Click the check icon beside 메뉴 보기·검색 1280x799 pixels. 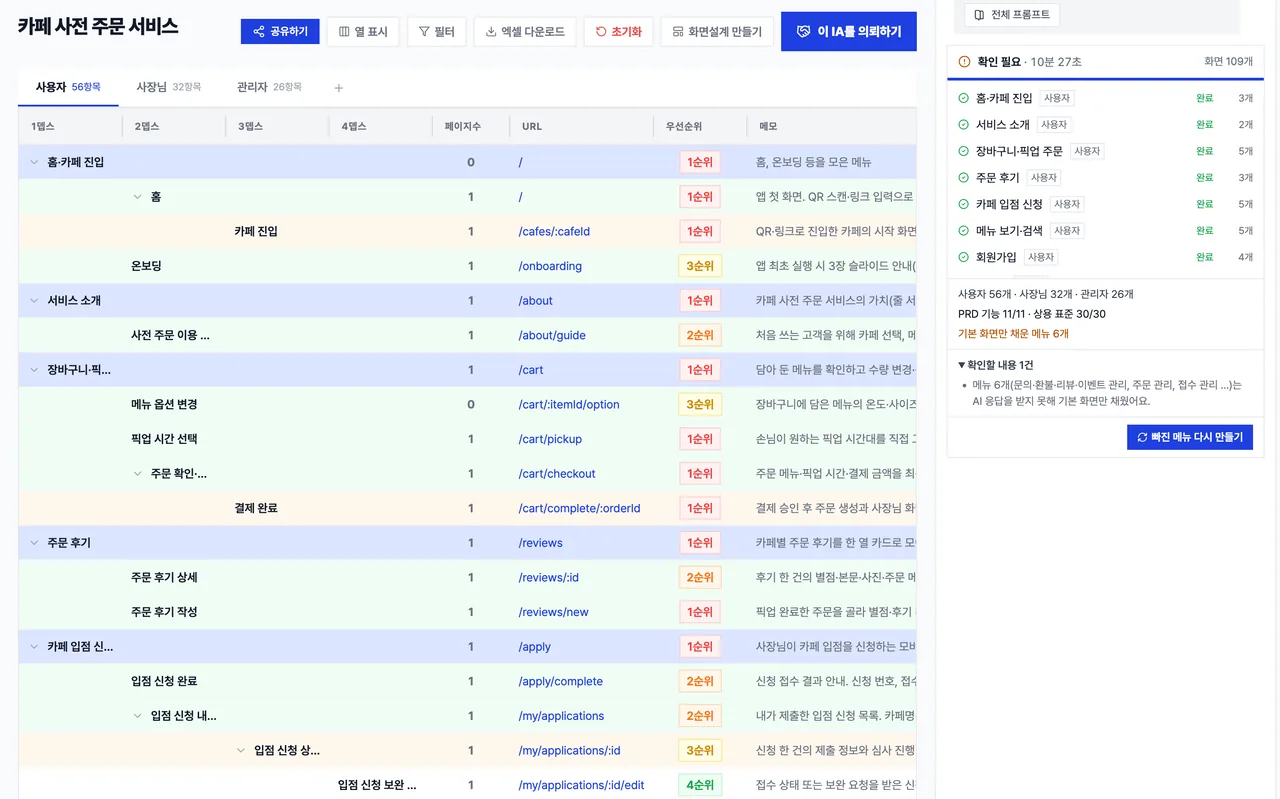[x=964, y=231]
